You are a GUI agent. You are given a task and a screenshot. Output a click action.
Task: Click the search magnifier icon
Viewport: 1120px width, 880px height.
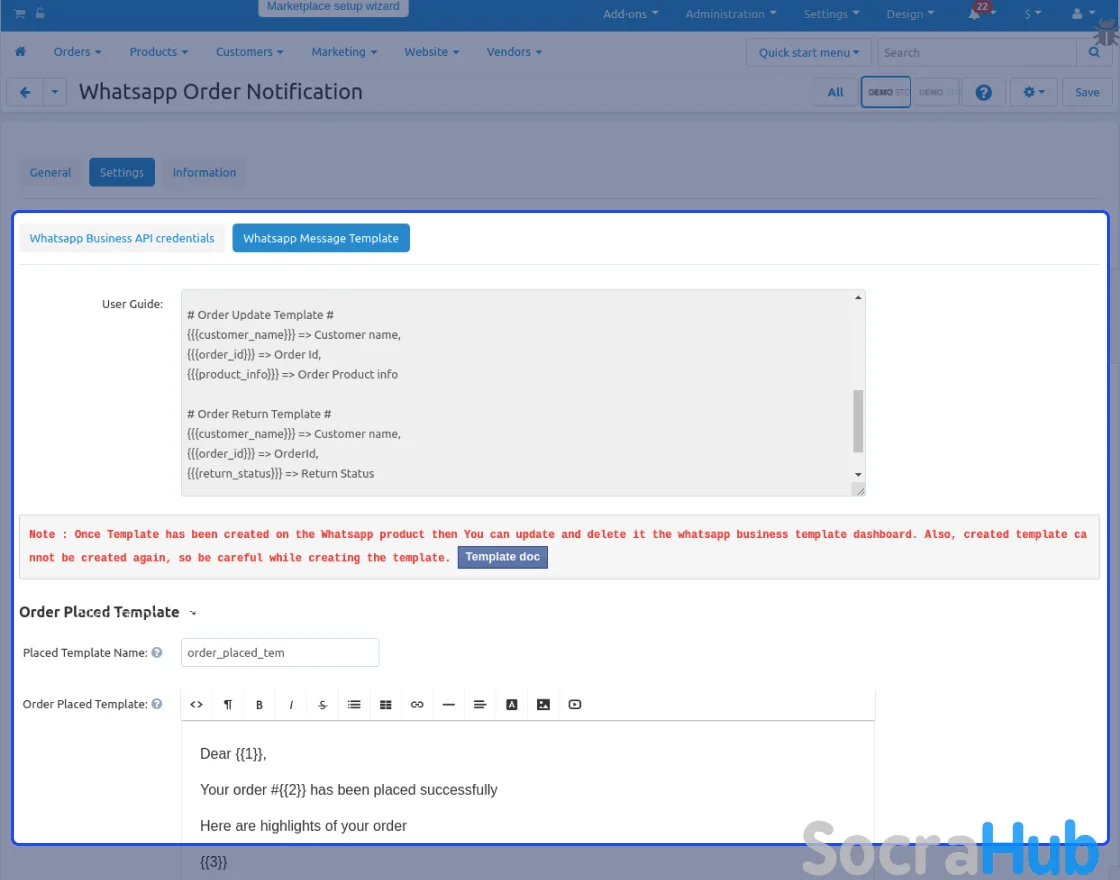(1094, 52)
